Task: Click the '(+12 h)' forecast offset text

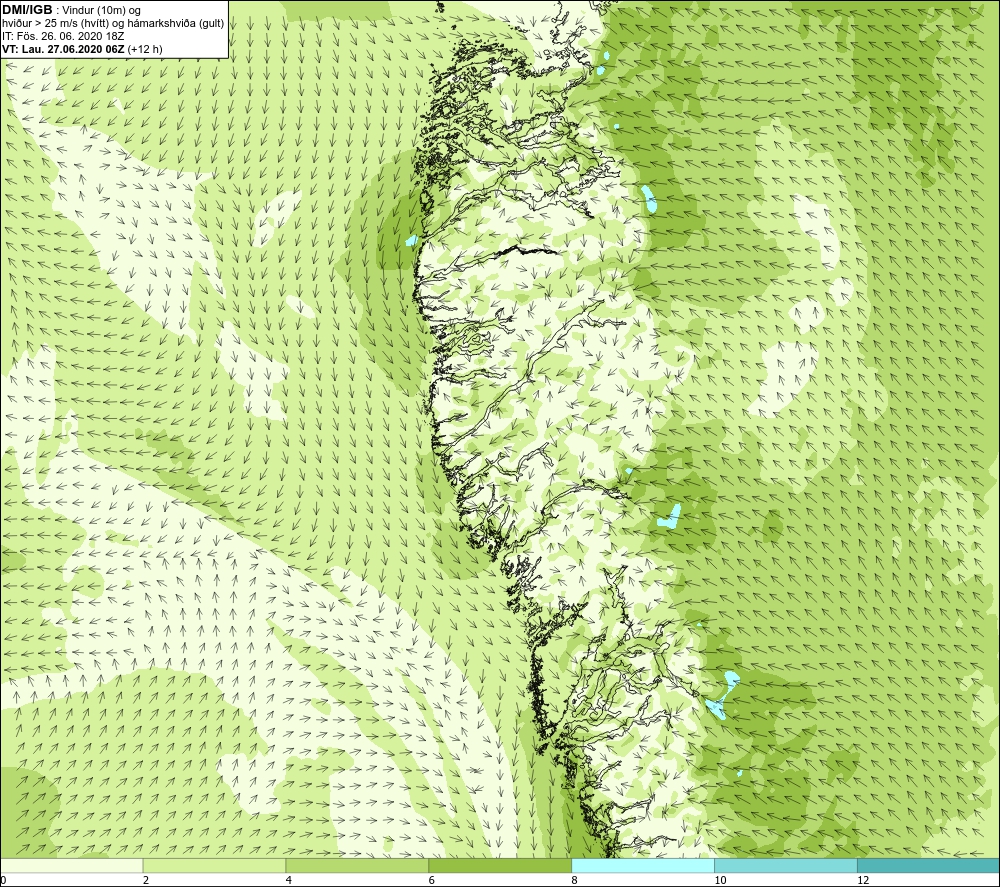Action: 145,48
